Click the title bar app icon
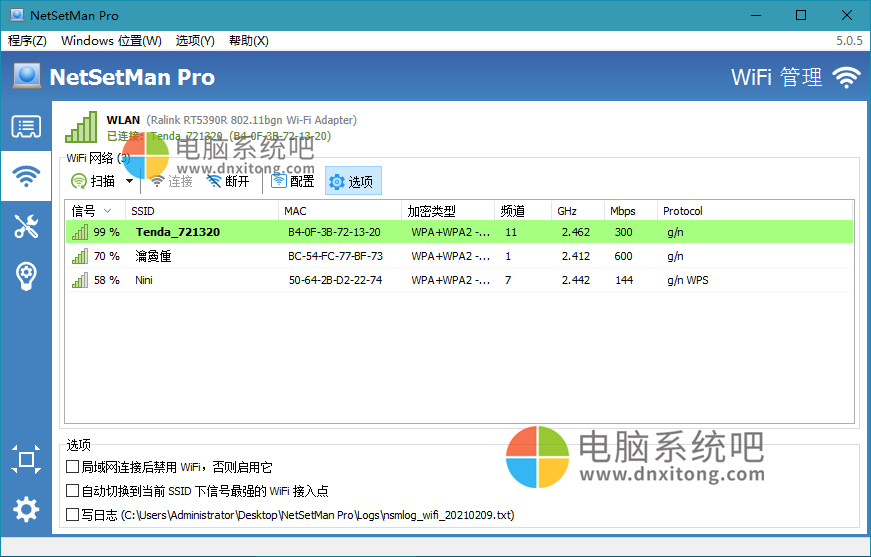Viewport: 871px width, 557px height. [x=17, y=15]
